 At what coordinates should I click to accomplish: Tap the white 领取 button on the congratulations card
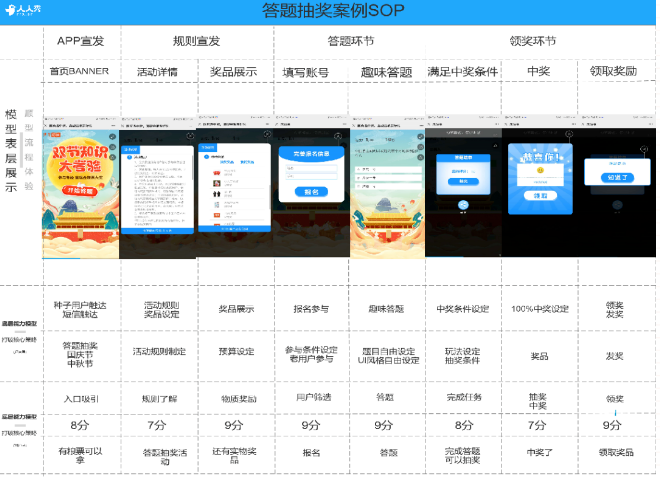pyautogui.click(x=540, y=196)
